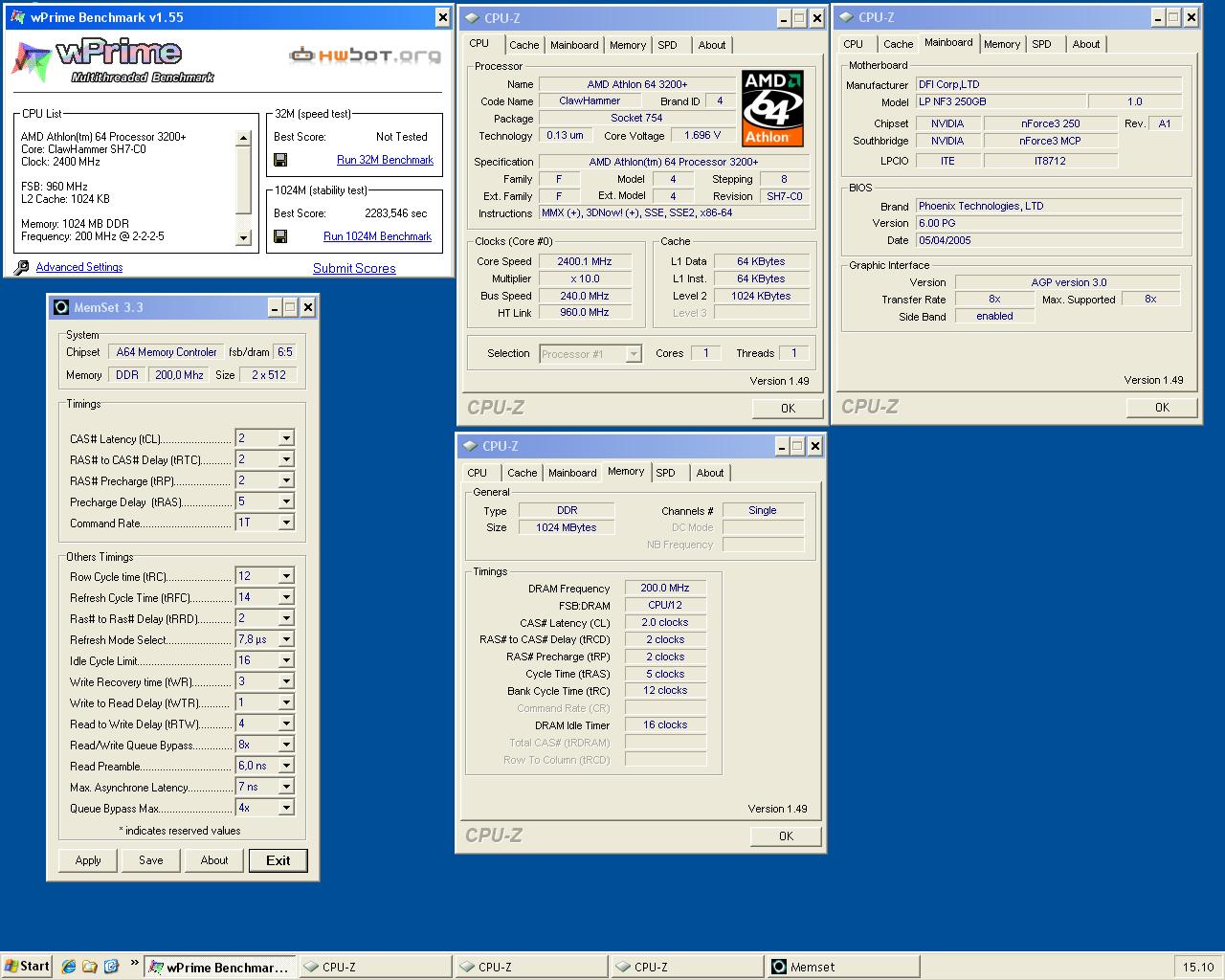Image resolution: width=1225 pixels, height=980 pixels.
Task: Open the Ras# to Ras# Delay (tRRD) dropdown
Action: pos(285,618)
